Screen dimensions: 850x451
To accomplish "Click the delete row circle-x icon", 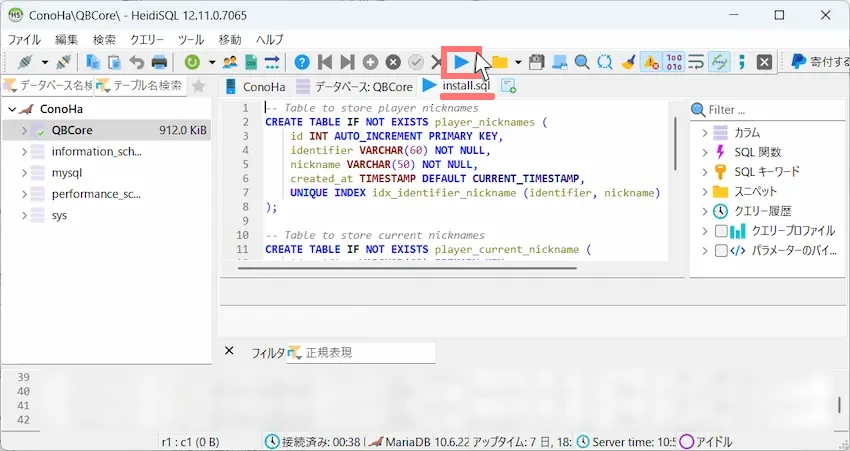I will pyautogui.click(x=393, y=62).
